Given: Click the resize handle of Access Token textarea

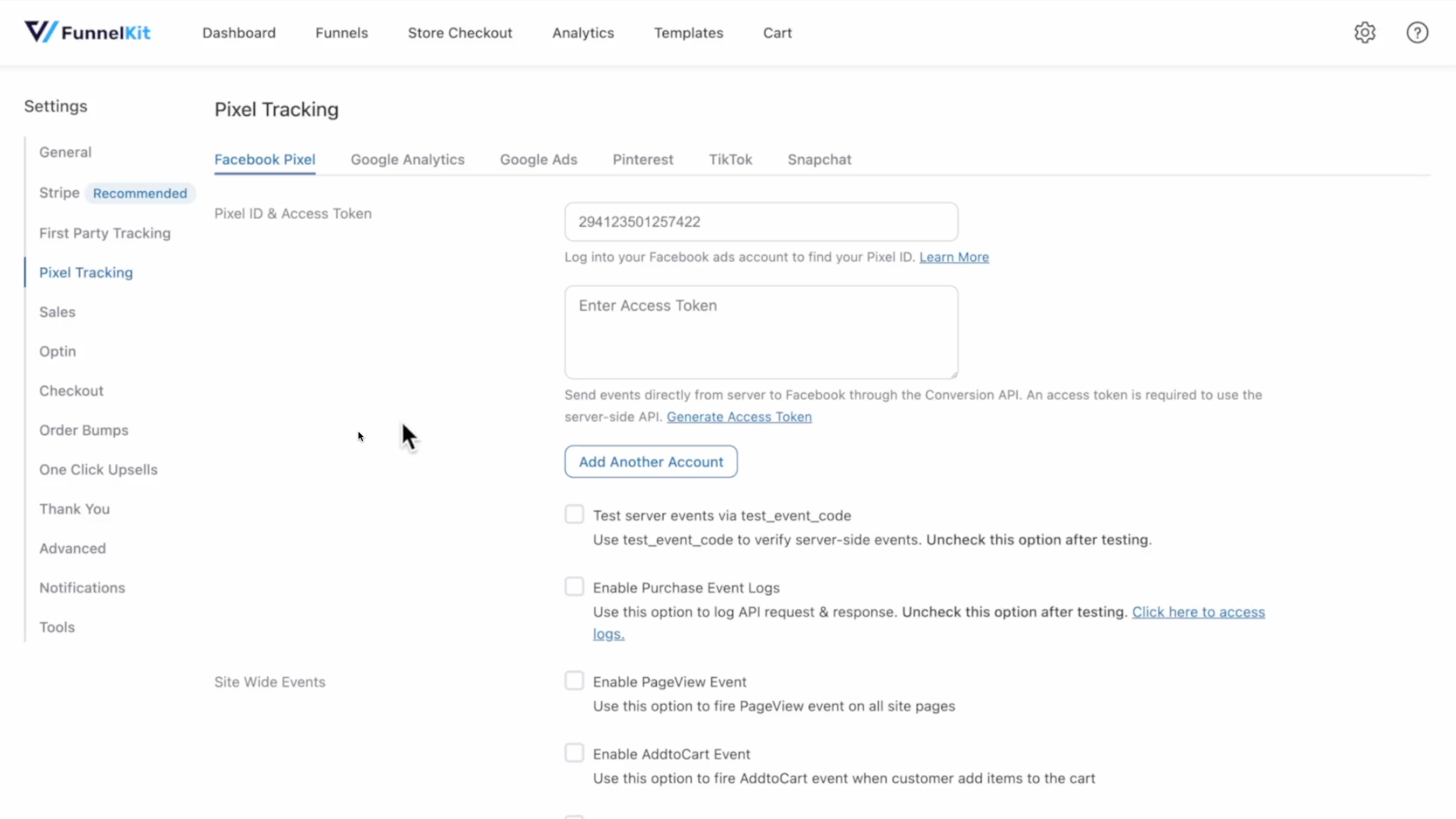Looking at the screenshot, I should pos(954,374).
